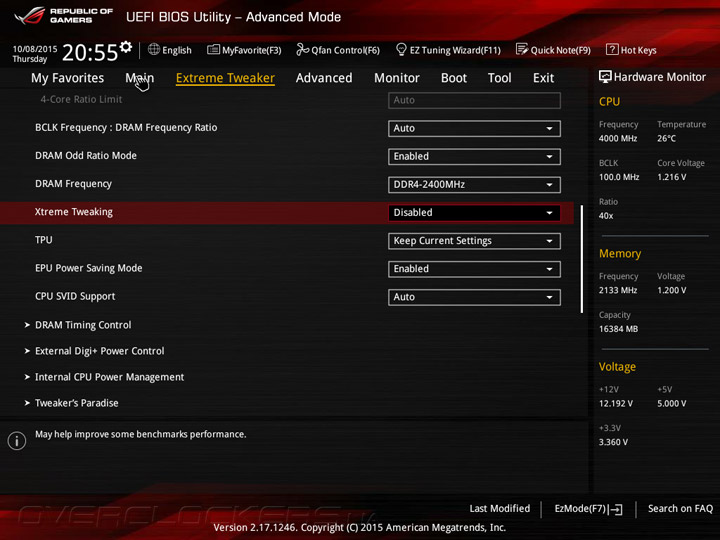Click +3.3V reading 3.360 V

tap(613, 442)
